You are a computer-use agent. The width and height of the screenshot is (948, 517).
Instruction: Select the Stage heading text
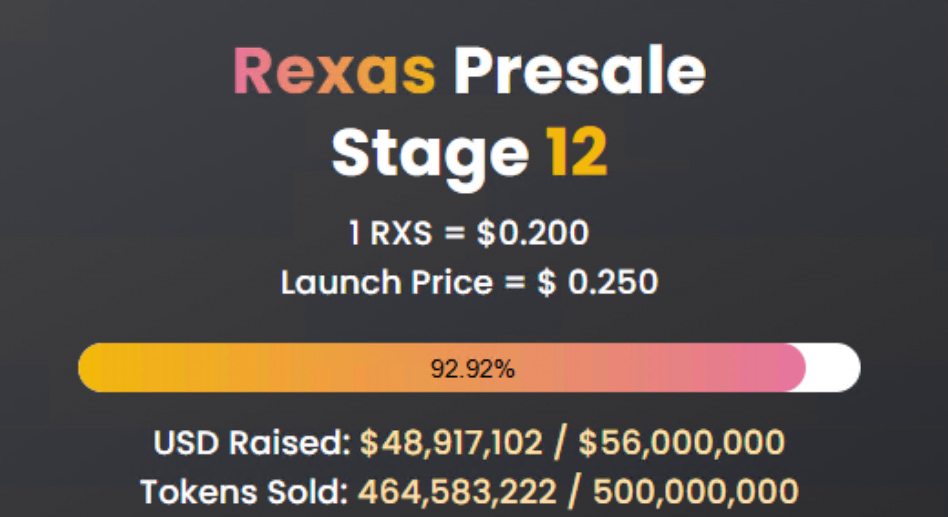click(430, 152)
